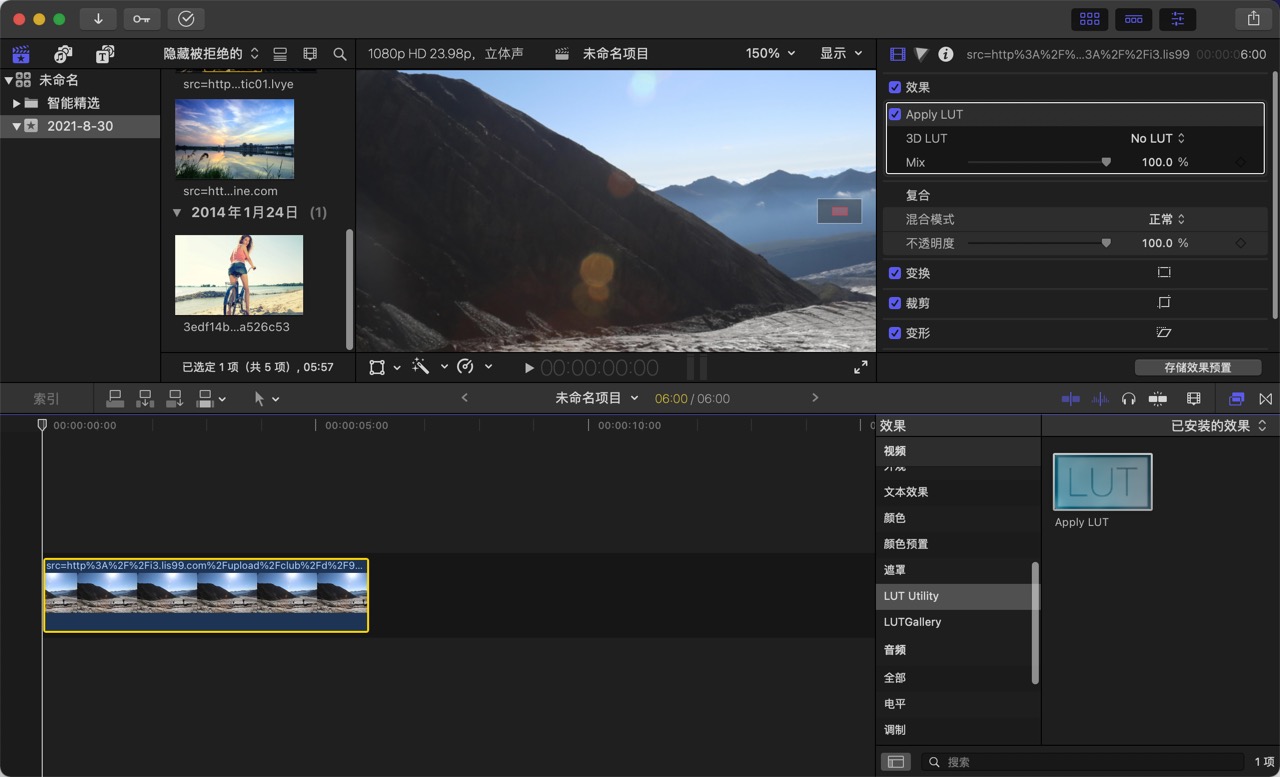Image resolution: width=1280 pixels, height=777 pixels.
Task: Uncheck the 效果 checkbox
Action: point(895,88)
